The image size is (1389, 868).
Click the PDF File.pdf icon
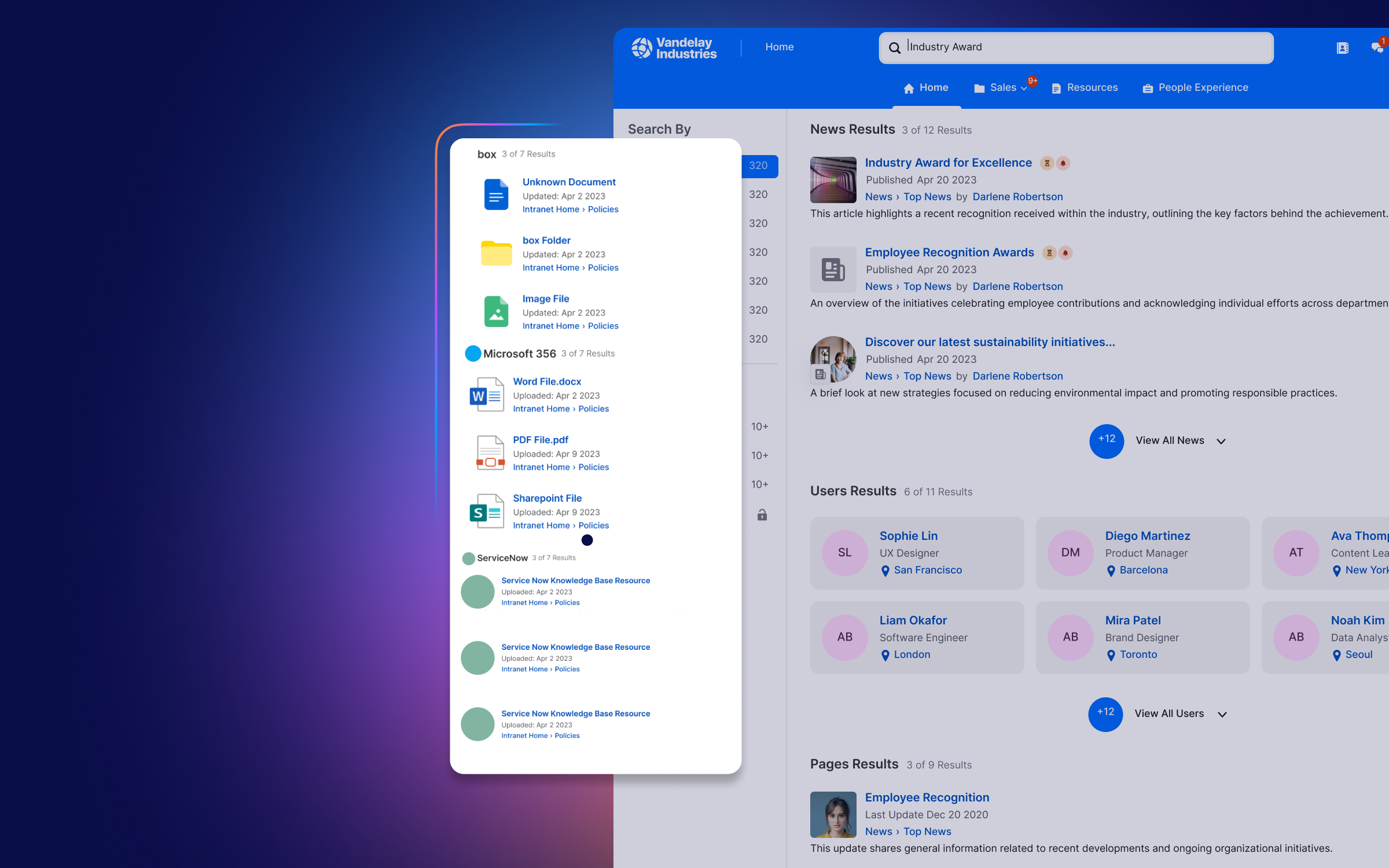click(490, 453)
